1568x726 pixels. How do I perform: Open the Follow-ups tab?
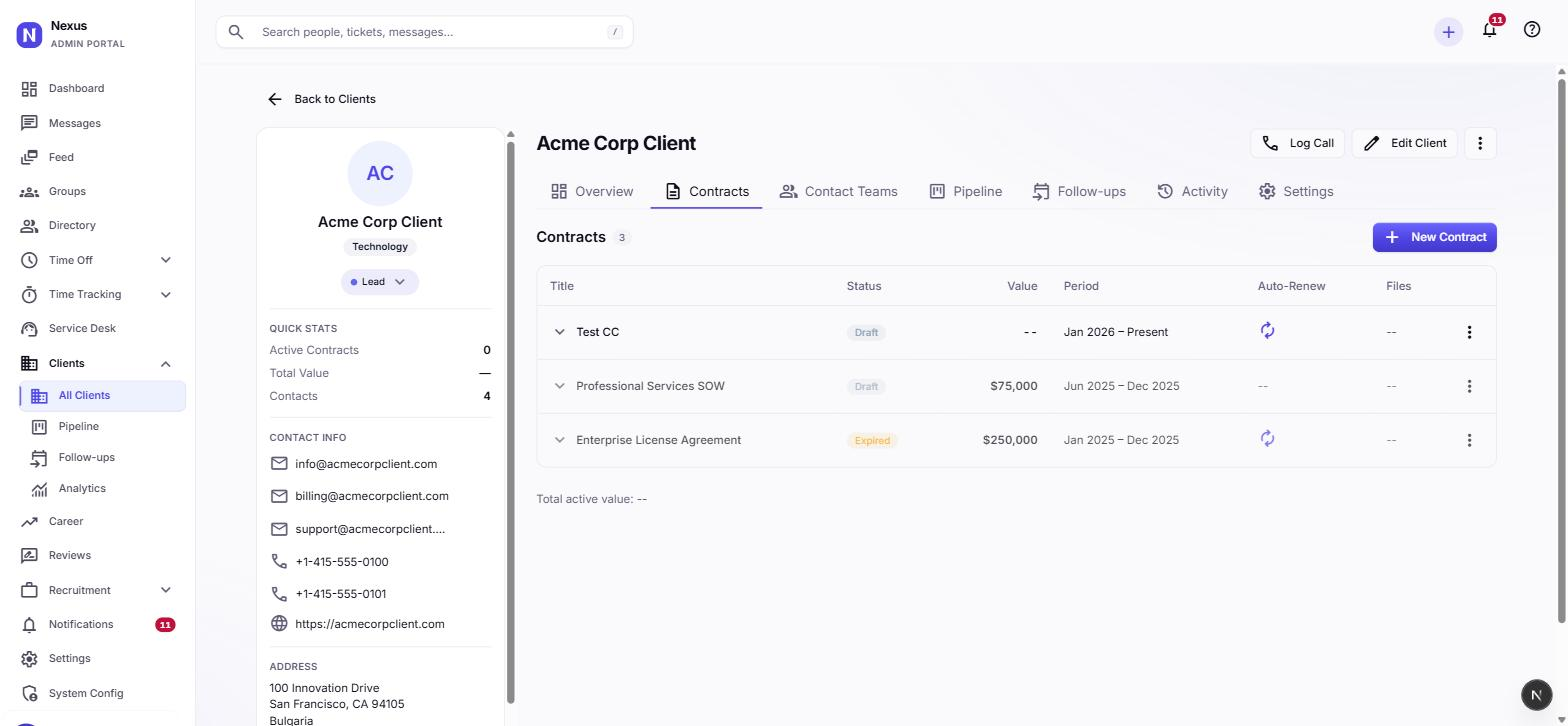[1079, 191]
